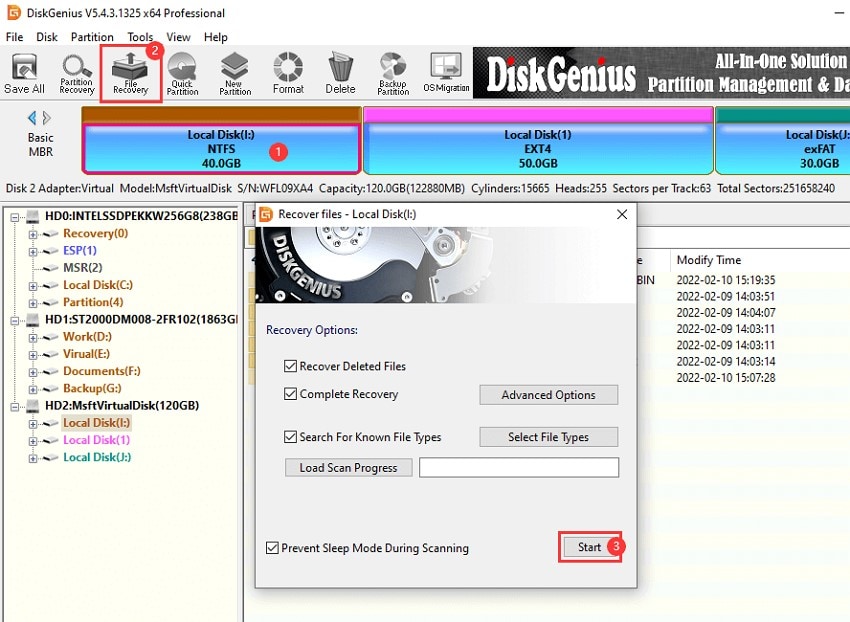The width and height of the screenshot is (850, 622).
Task: Select Partition(4) in disk tree
Action: [x=93, y=302]
